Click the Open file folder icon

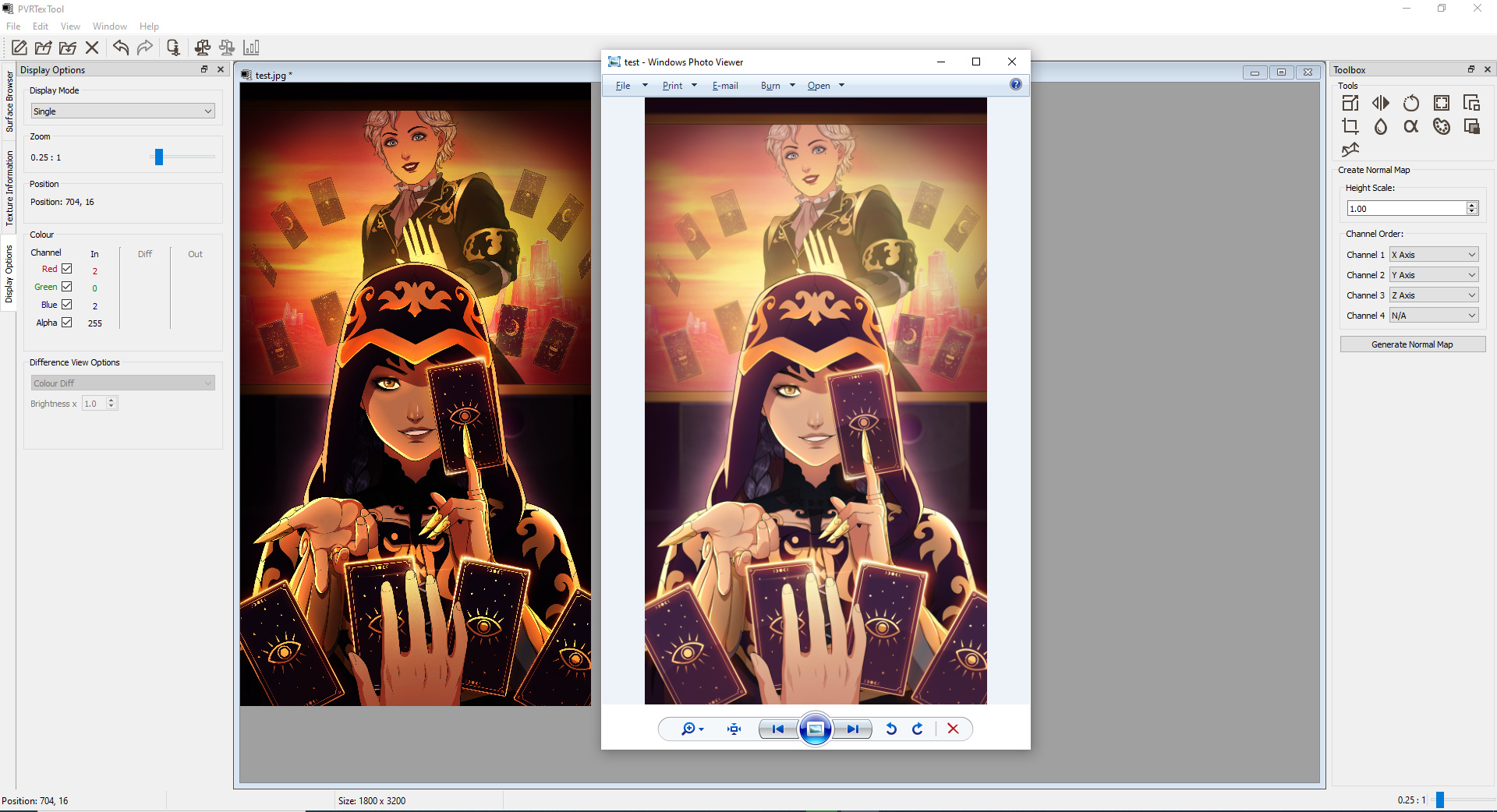[44, 48]
